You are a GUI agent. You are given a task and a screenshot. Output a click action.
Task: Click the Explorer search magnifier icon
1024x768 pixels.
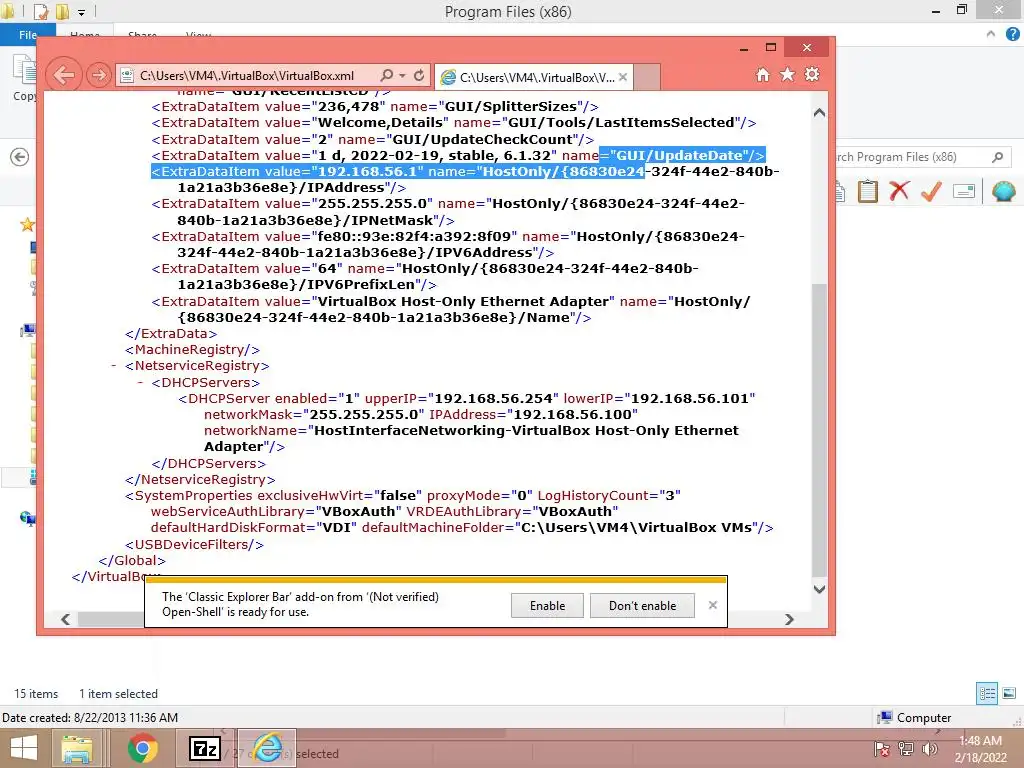tap(997, 157)
